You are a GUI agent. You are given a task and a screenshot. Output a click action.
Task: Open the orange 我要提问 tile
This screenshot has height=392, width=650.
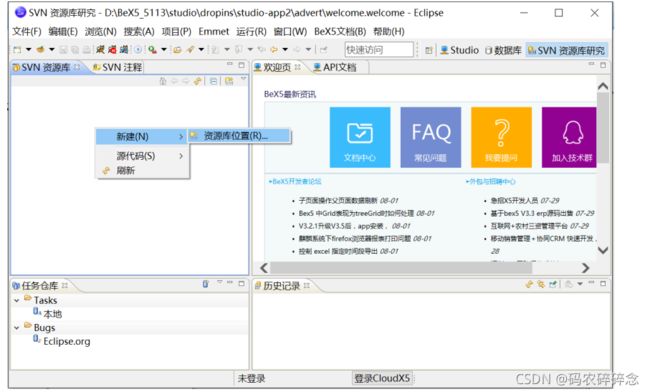[x=501, y=137]
